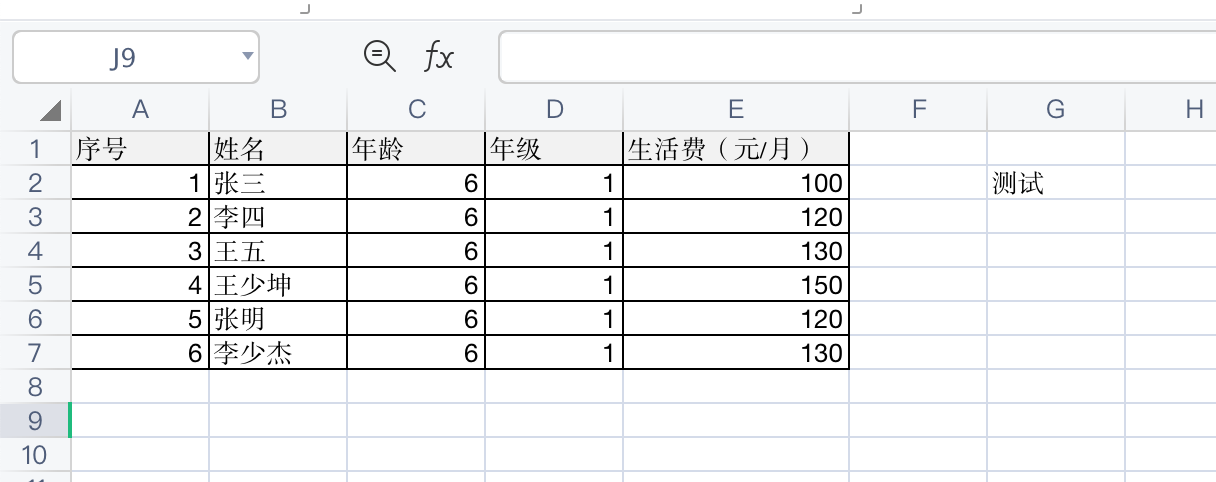Select column A header
The image size is (1216, 482).
pos(140,110)
